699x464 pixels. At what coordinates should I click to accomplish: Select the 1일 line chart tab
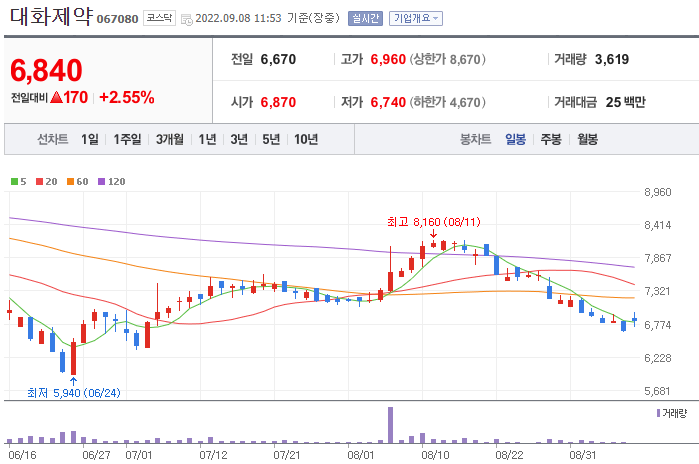click(90, 140)
